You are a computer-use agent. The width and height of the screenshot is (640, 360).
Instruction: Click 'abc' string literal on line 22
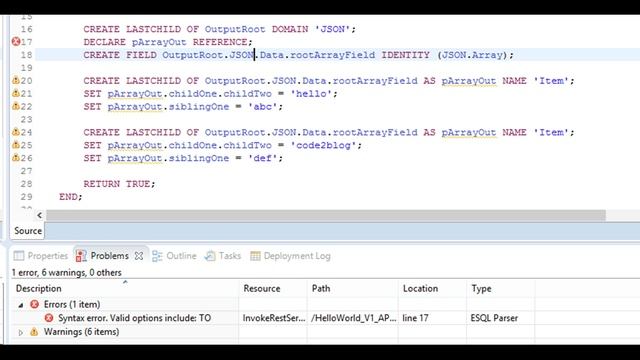pyautogui.click(x=262, y=107)
